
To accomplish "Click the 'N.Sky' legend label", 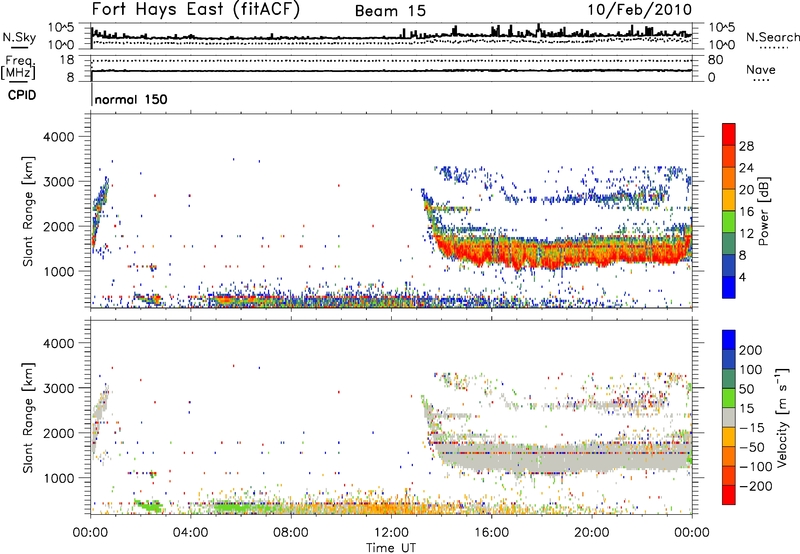I will point(19,37).
